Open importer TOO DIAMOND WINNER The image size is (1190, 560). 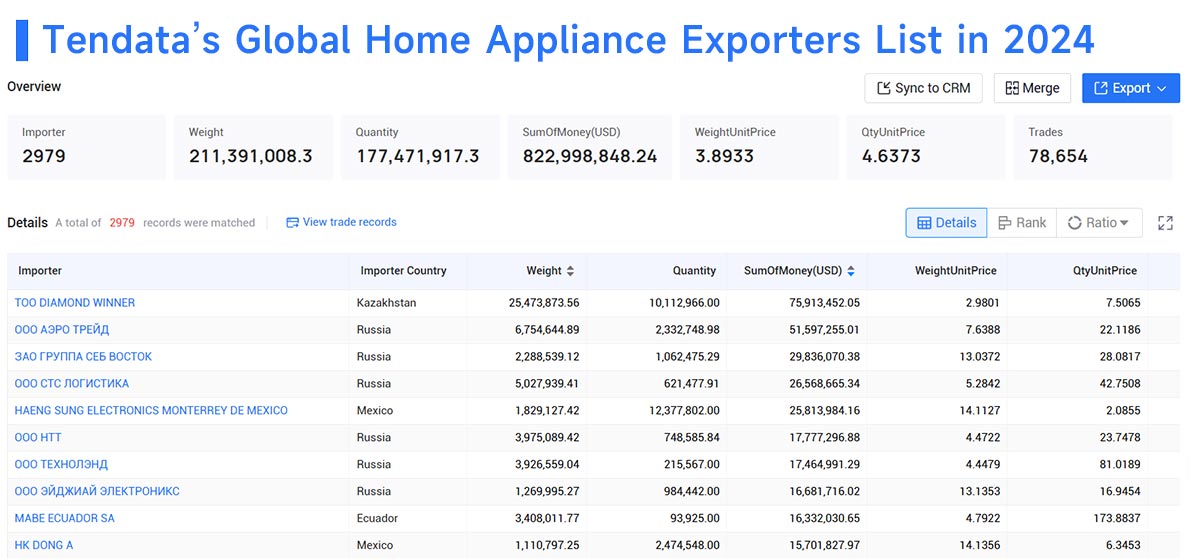pyautogui.click(x=74, y=303)
